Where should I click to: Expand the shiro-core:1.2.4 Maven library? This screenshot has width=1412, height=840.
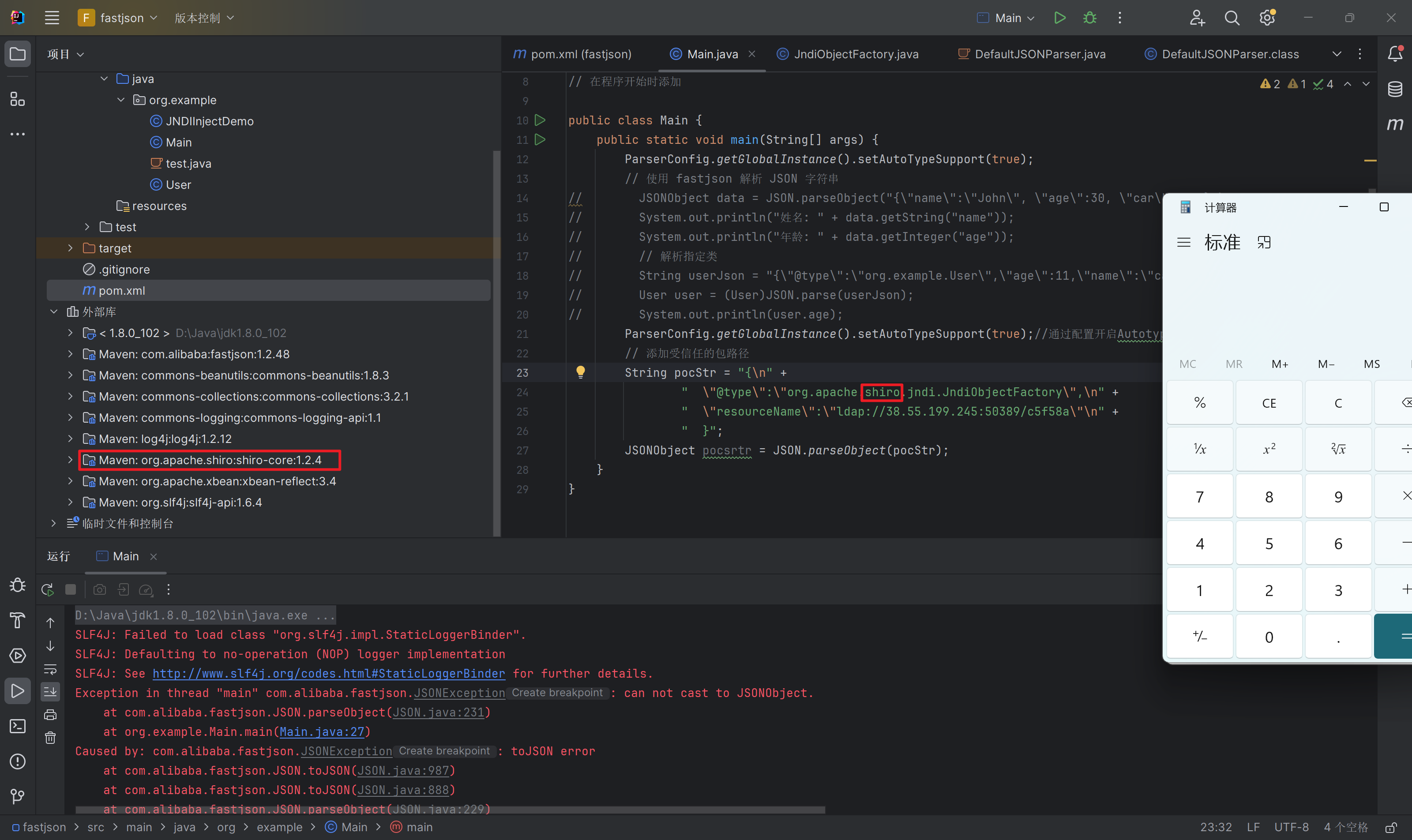click(x=70, y=460)
